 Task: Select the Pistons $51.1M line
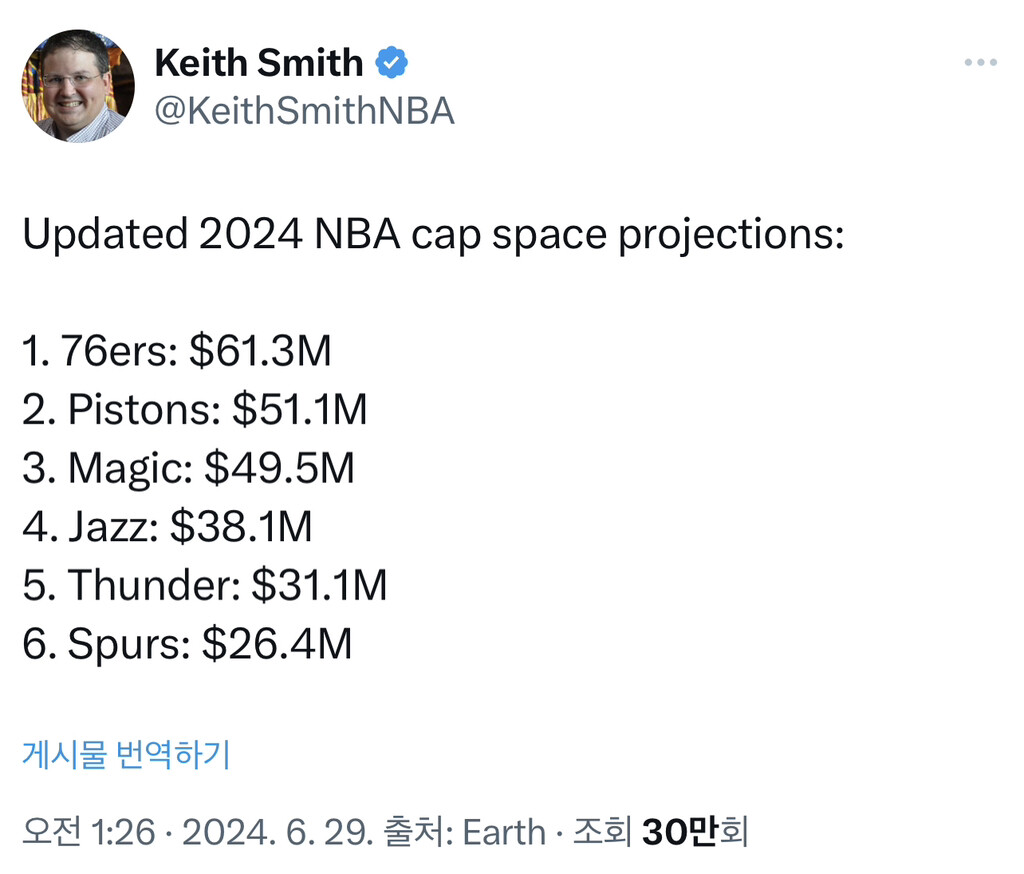pos(195,410)
